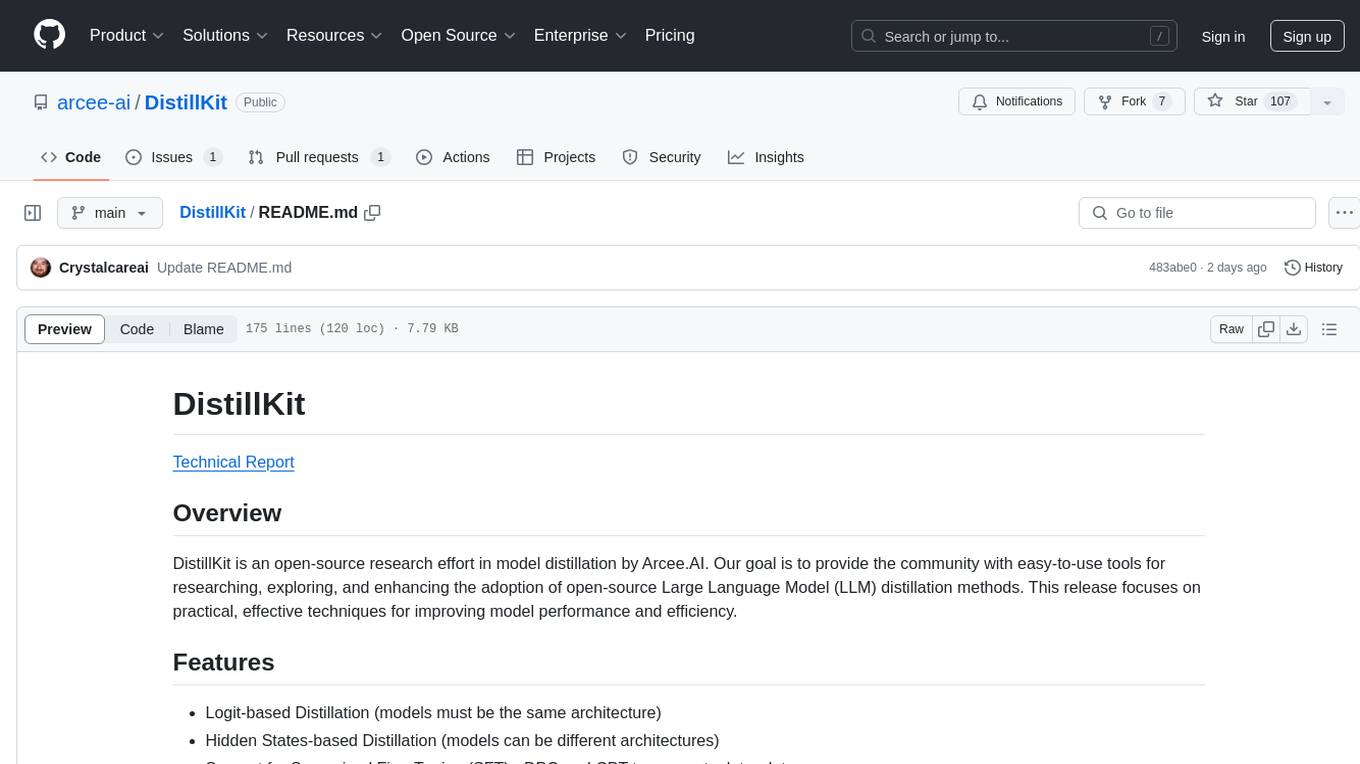Focus the Go to file field
The height and width of the screenshot is (764, 1360).
point(1197,213)
